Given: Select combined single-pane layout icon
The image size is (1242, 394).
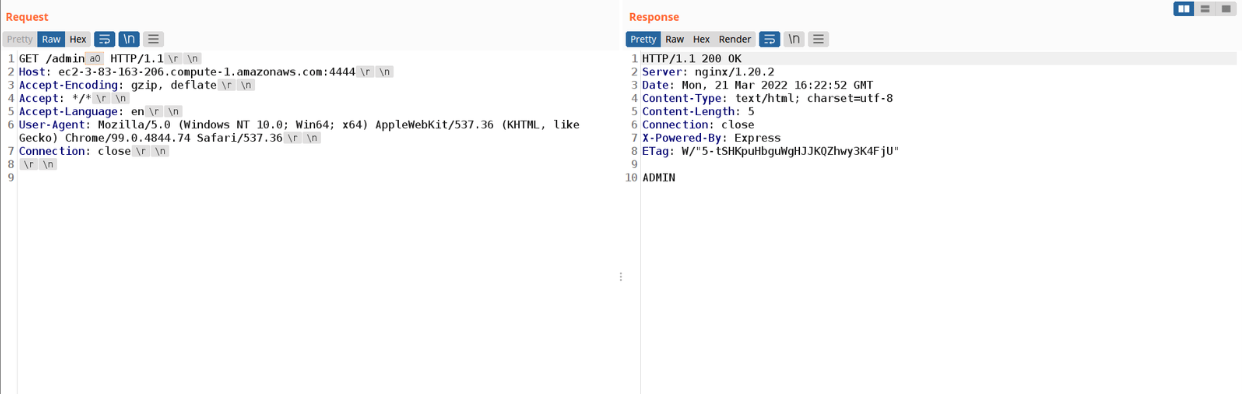Looking at the screenshot, I should pyautogui.click(x=1225, y=9).
